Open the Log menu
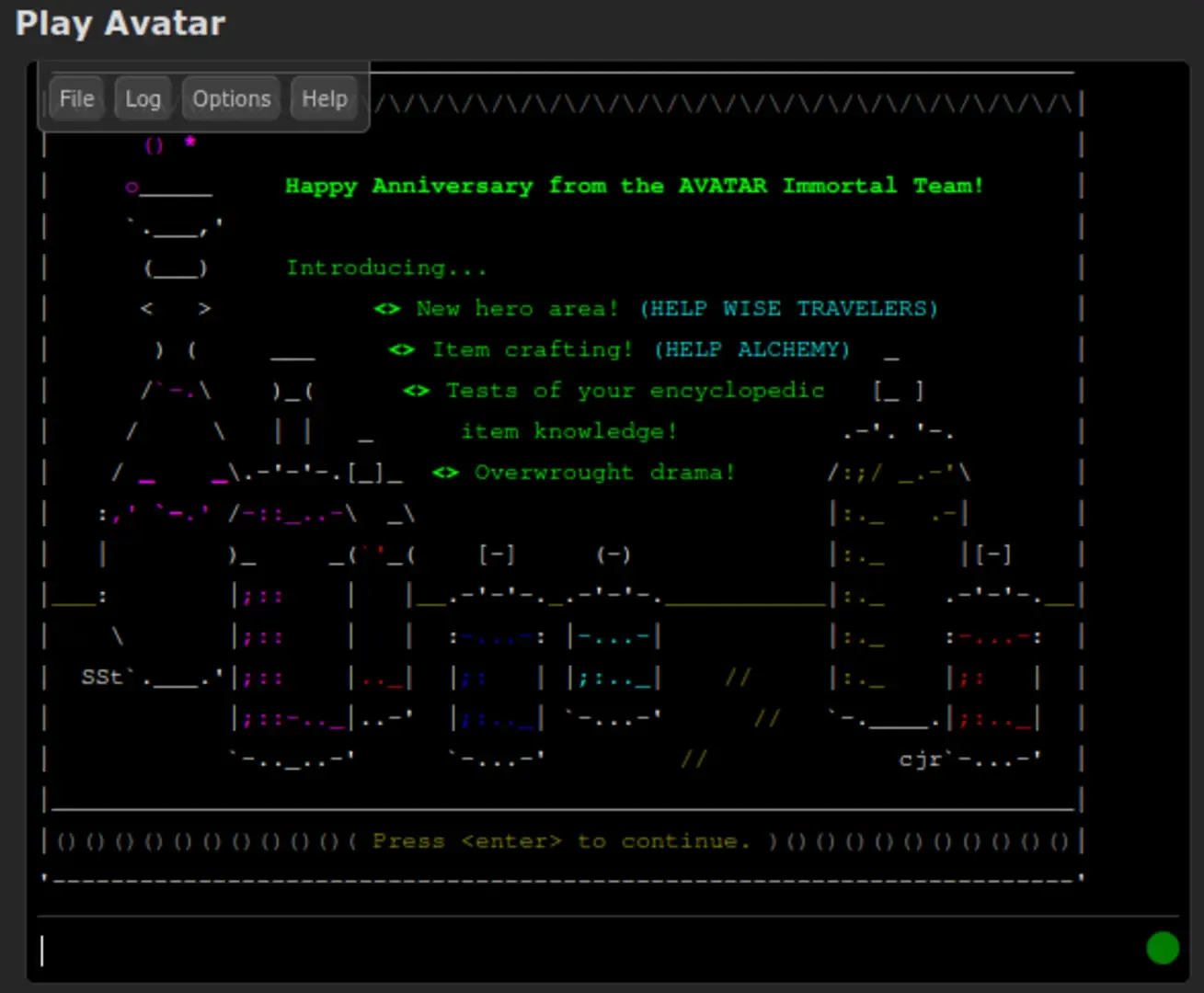The image size is (1204, 993). [x=143, y=98]
